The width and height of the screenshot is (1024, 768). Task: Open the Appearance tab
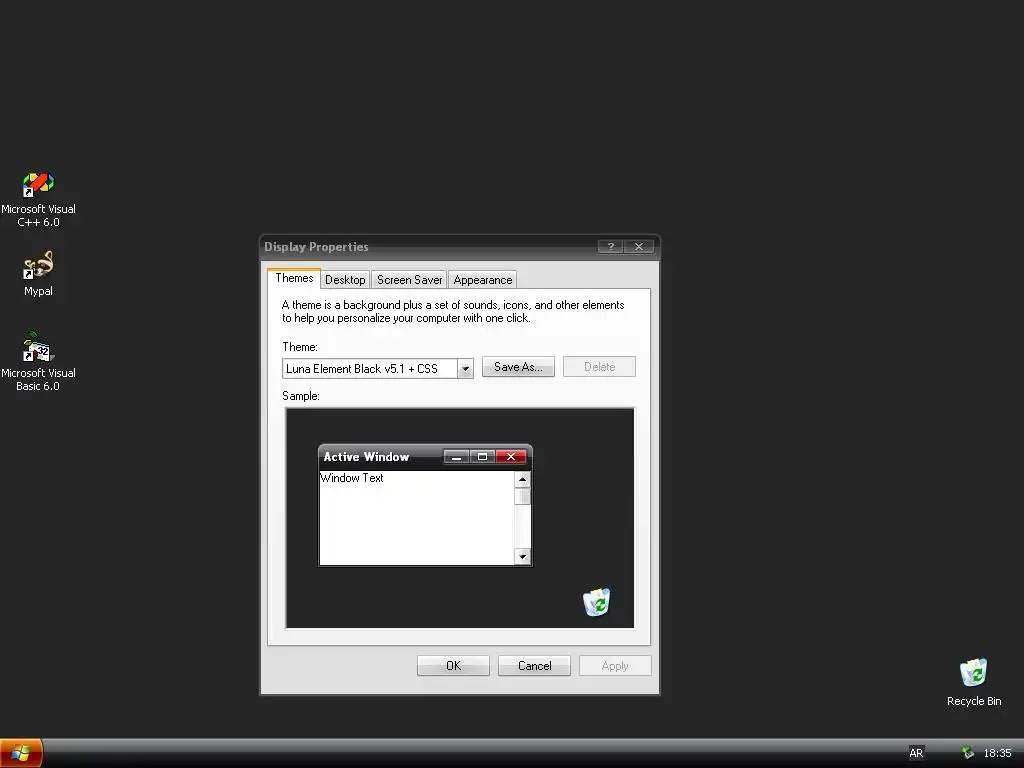tap(483, 280)
